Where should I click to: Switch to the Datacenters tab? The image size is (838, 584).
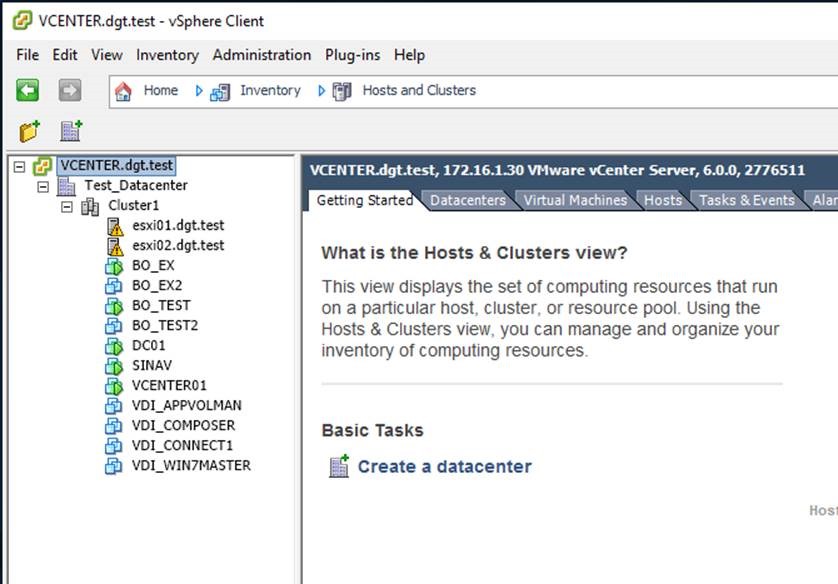(x=468, y=200)
